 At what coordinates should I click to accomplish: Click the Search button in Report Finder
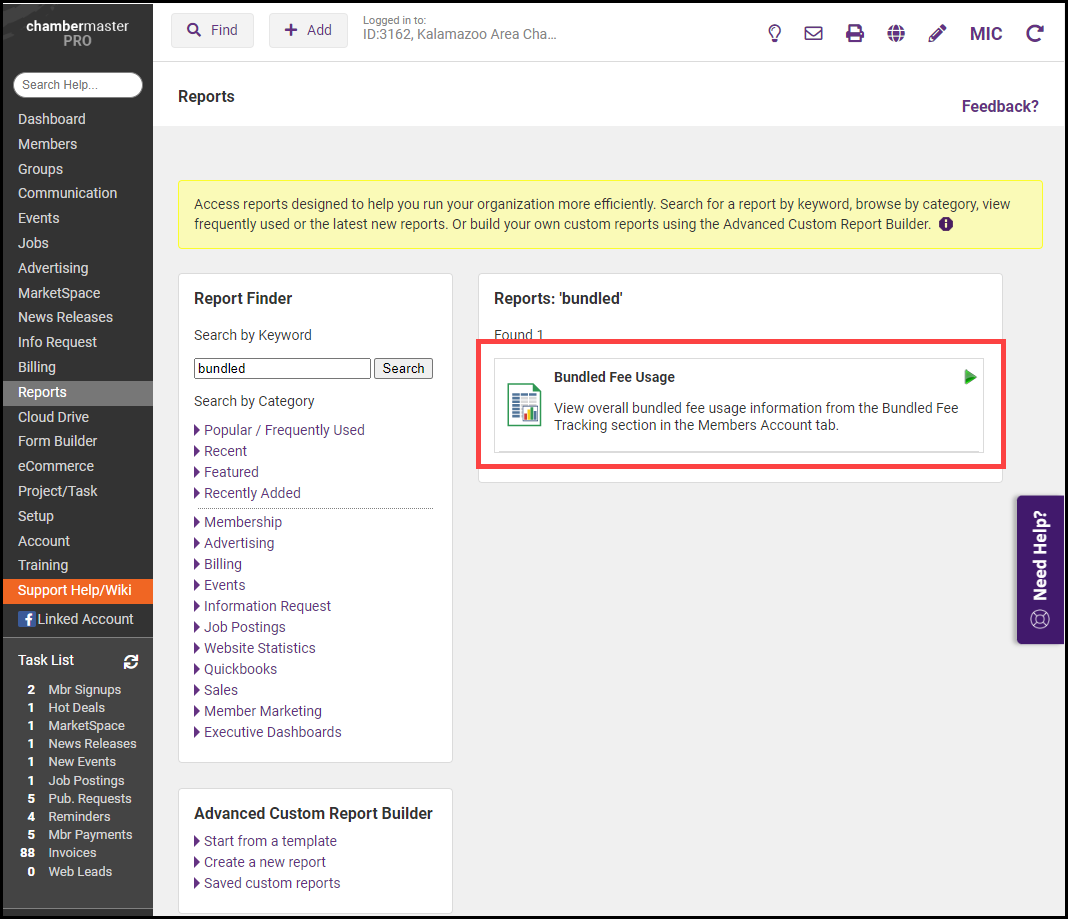pyautogui.click(x=403, y=368)
